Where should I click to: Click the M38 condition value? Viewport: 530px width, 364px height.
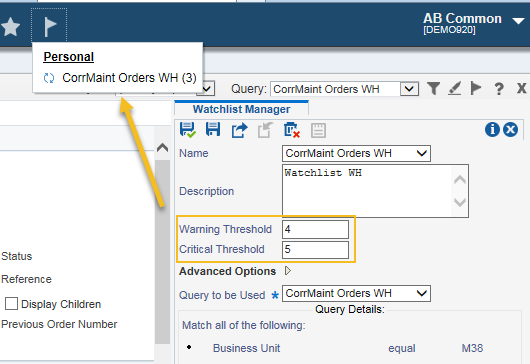click(472, 348)
